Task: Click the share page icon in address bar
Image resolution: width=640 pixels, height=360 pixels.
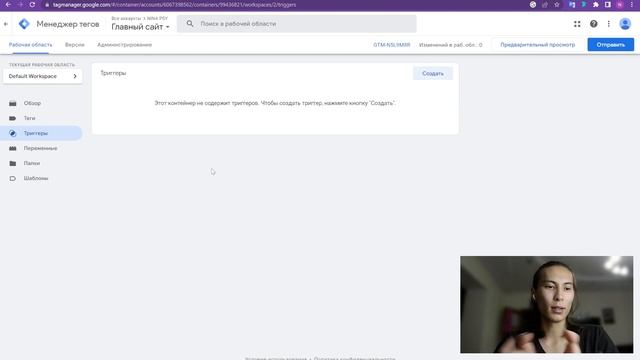Action: click(x=545, y=4)
